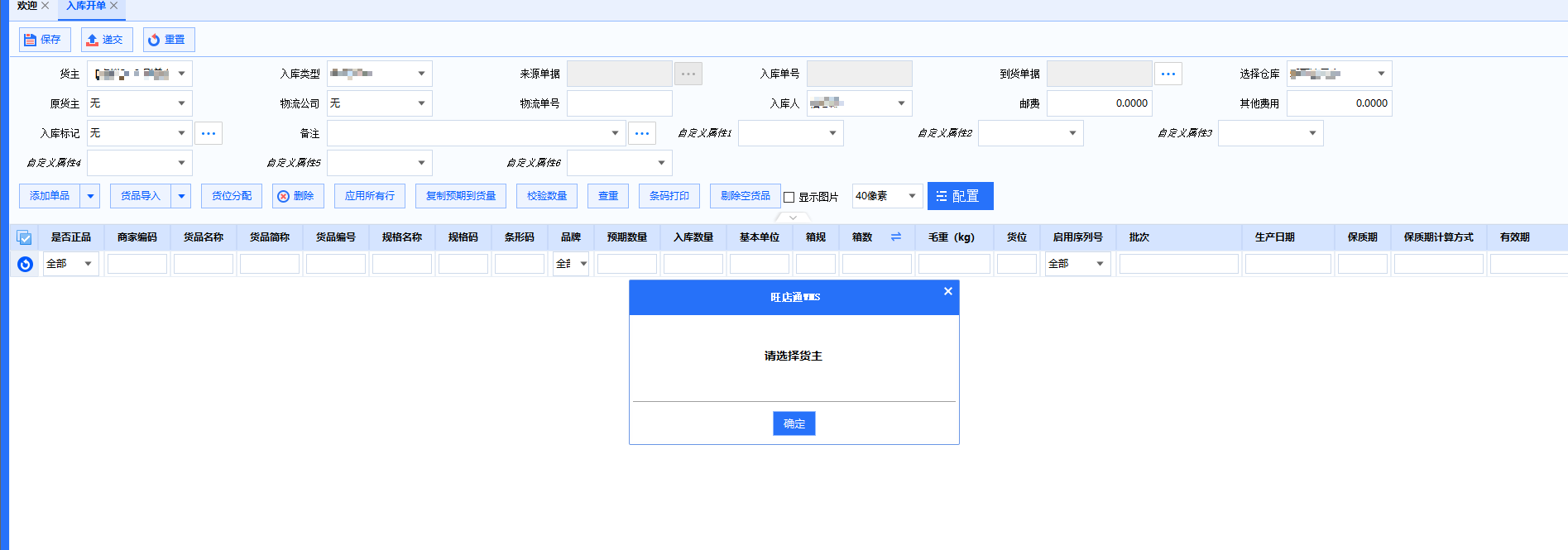
Task: Click the 条码打印 button
Action: 669,196
